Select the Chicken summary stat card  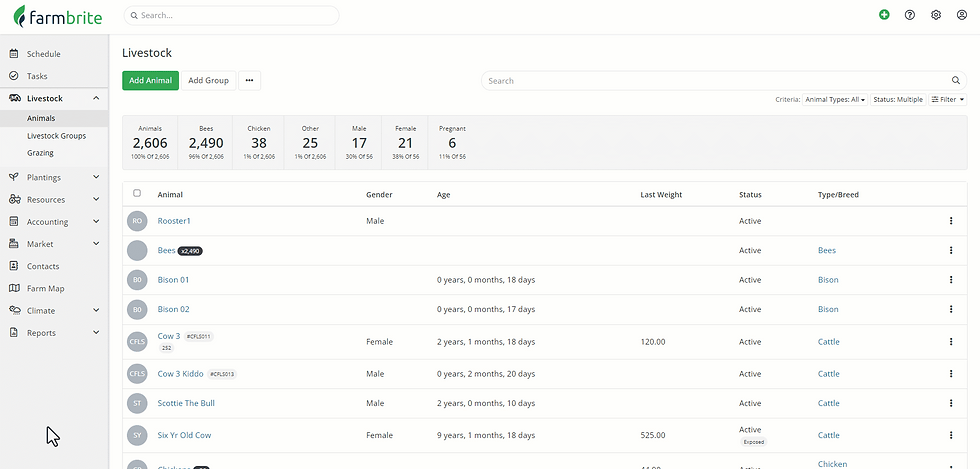pyautogui.click(x=259, y=143)
